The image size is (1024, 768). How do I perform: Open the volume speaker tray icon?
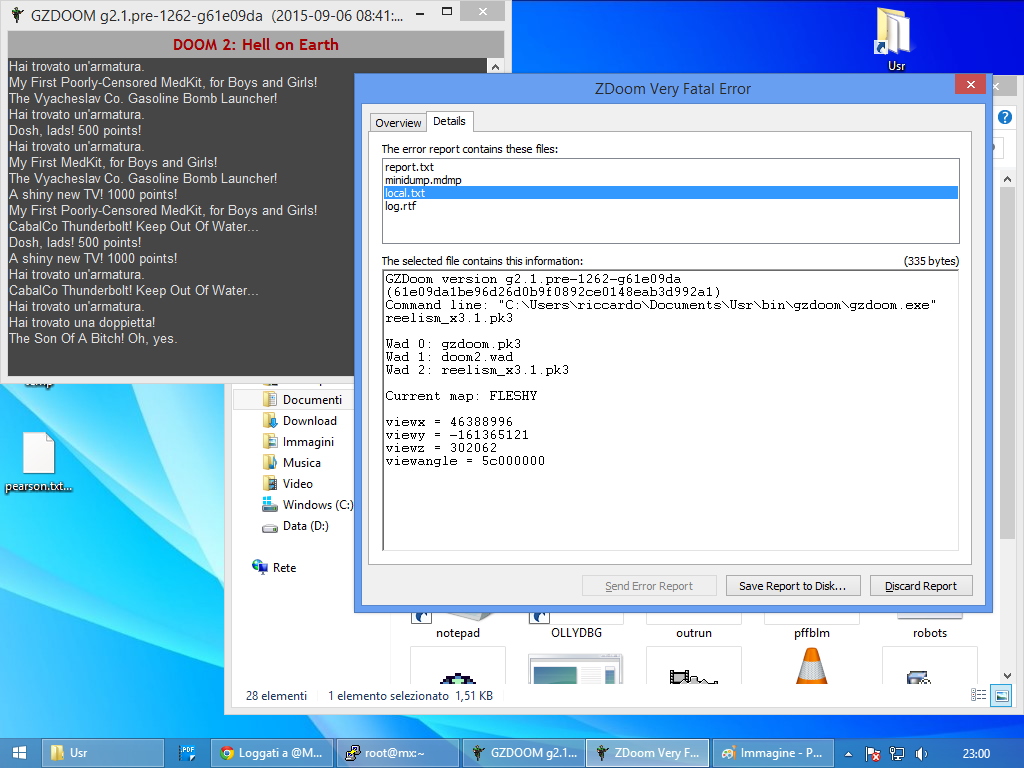(921, 754)
